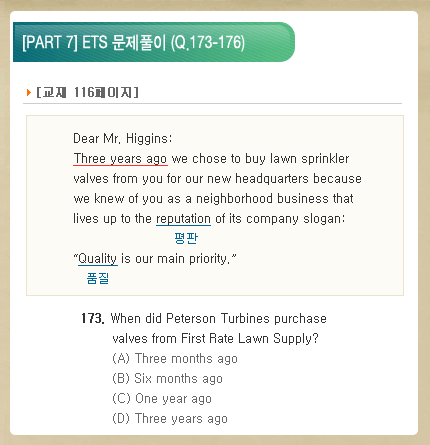This screenshot has height=445, width=430.
Task: Select answer (B) Six months ago
Action: click(x=167, y=379)
